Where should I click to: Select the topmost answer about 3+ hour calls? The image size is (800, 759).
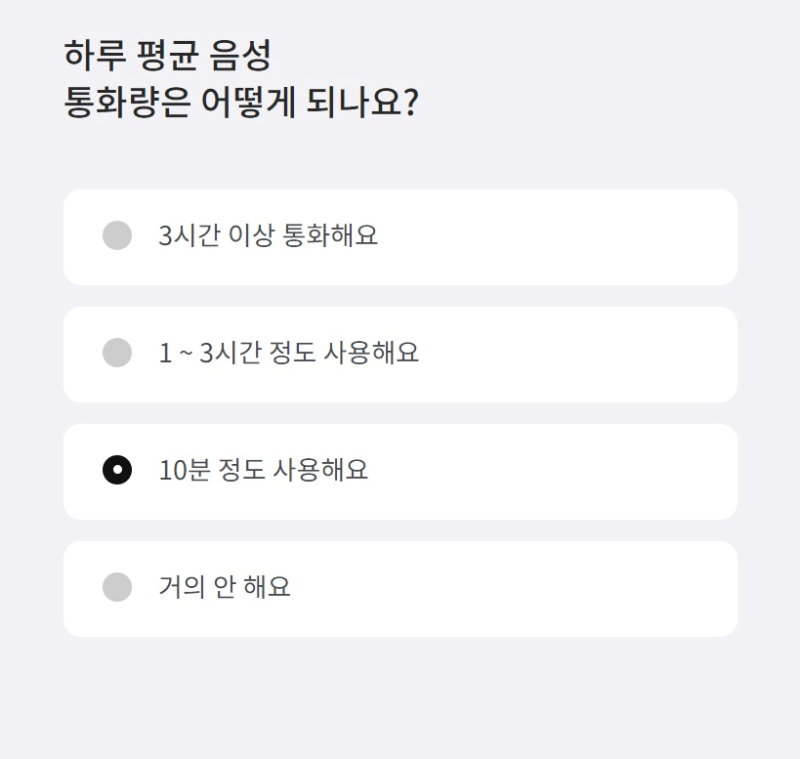point(400,236)
